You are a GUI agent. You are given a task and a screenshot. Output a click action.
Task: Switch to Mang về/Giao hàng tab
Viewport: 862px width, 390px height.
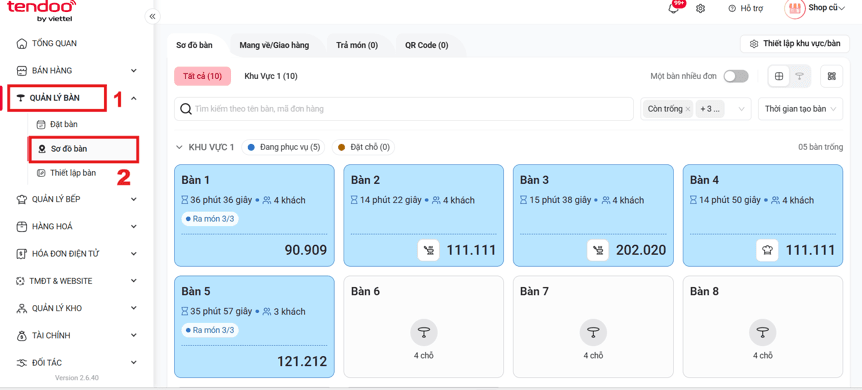[274, 45]
